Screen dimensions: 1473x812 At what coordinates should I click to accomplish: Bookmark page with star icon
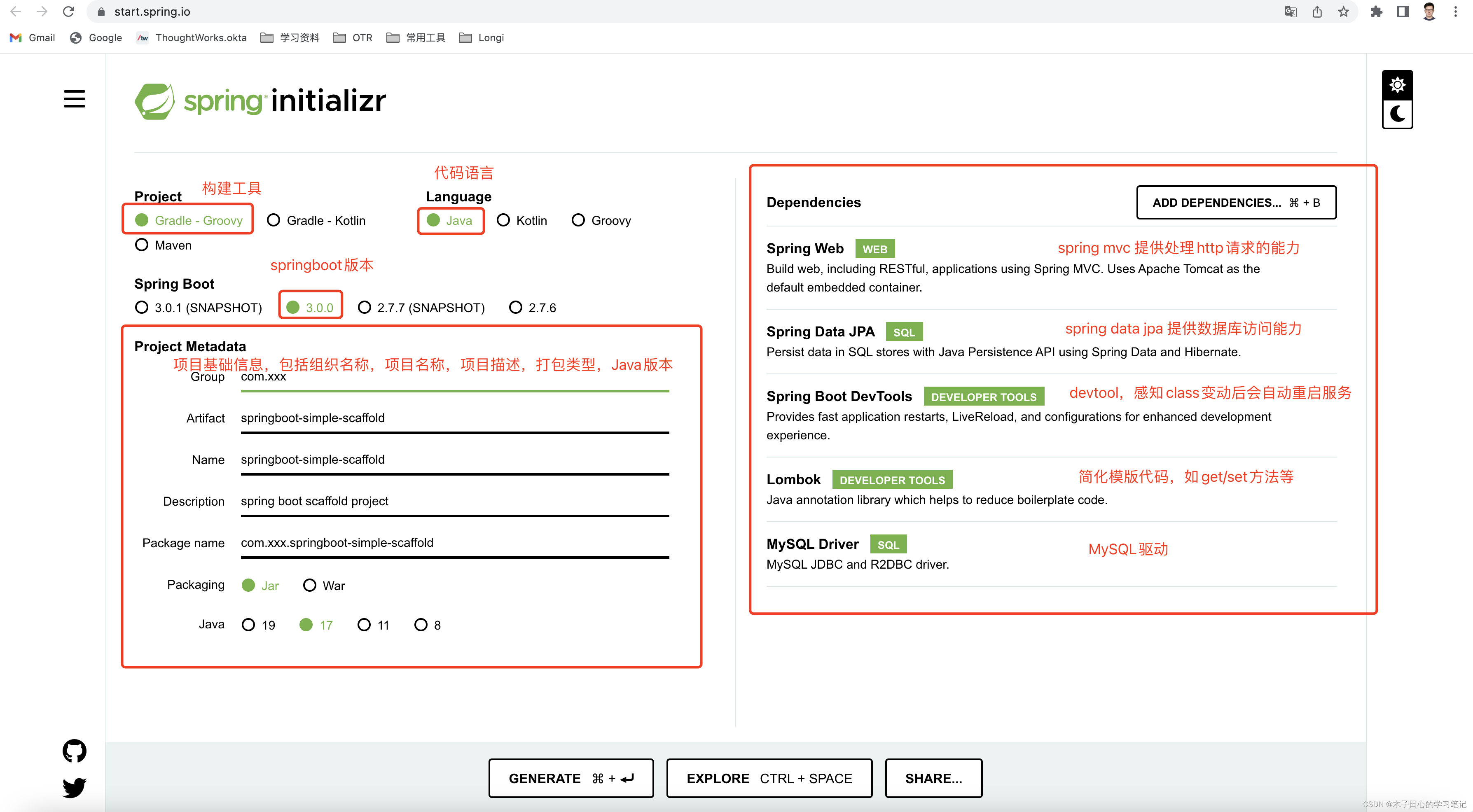1343,12
